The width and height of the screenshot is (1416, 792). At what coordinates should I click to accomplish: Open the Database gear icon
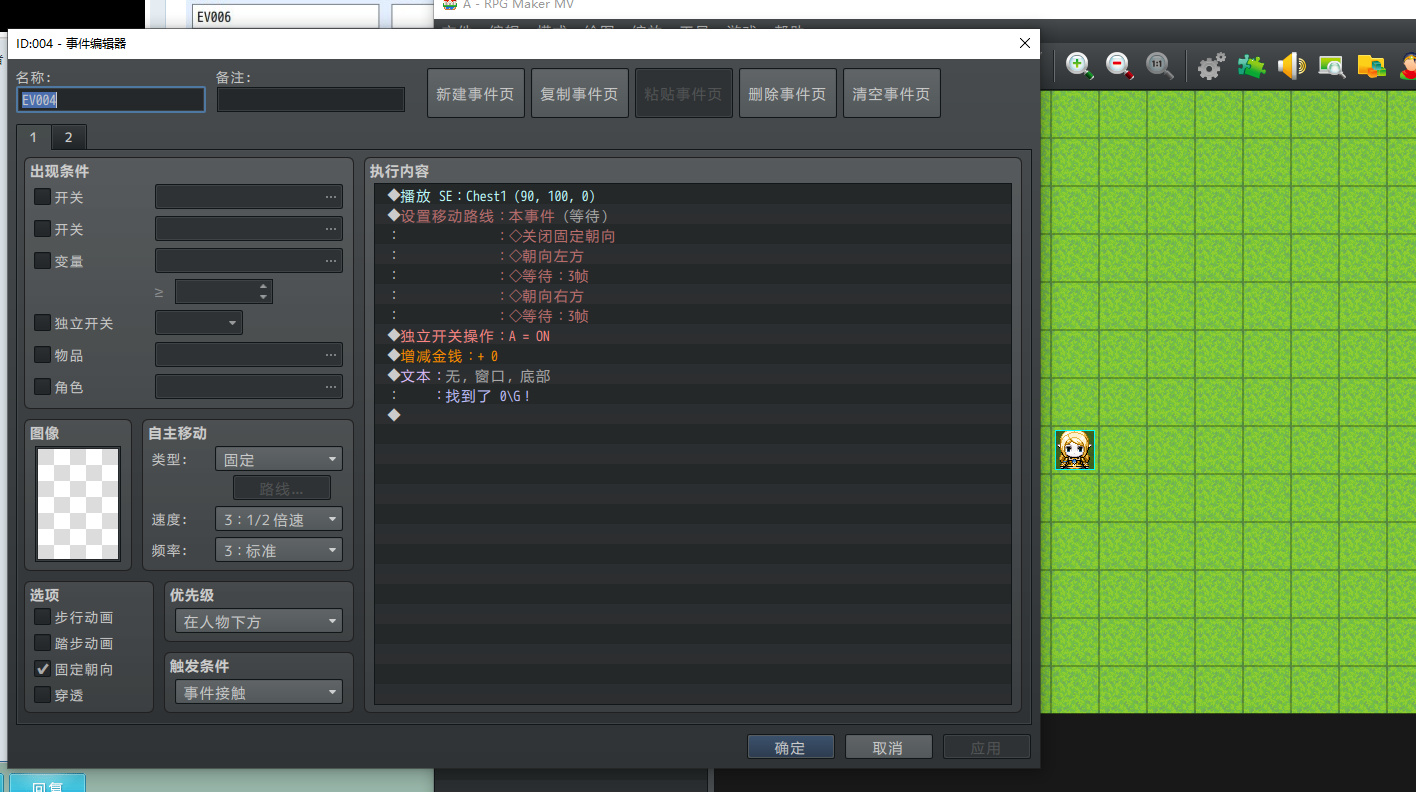point(1211,66)
